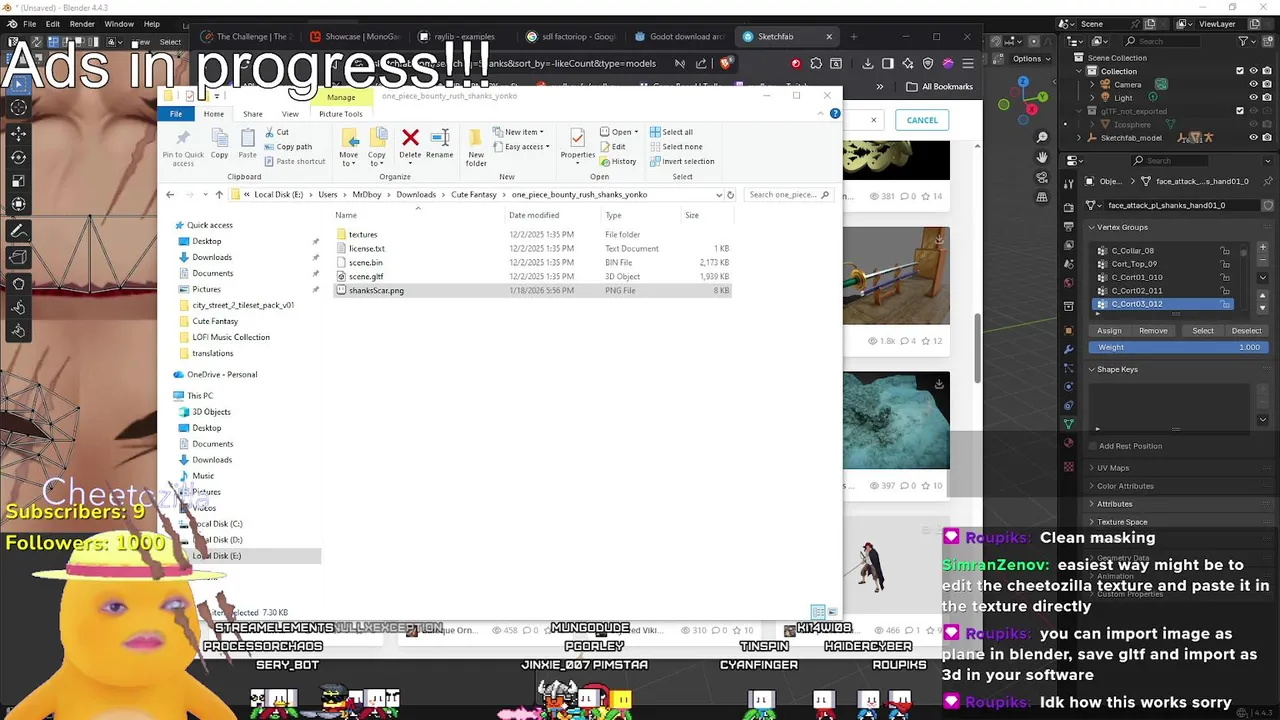
Task: Click add vertex group plus button
Action: pyautogui.click(x=1263, y=247)
